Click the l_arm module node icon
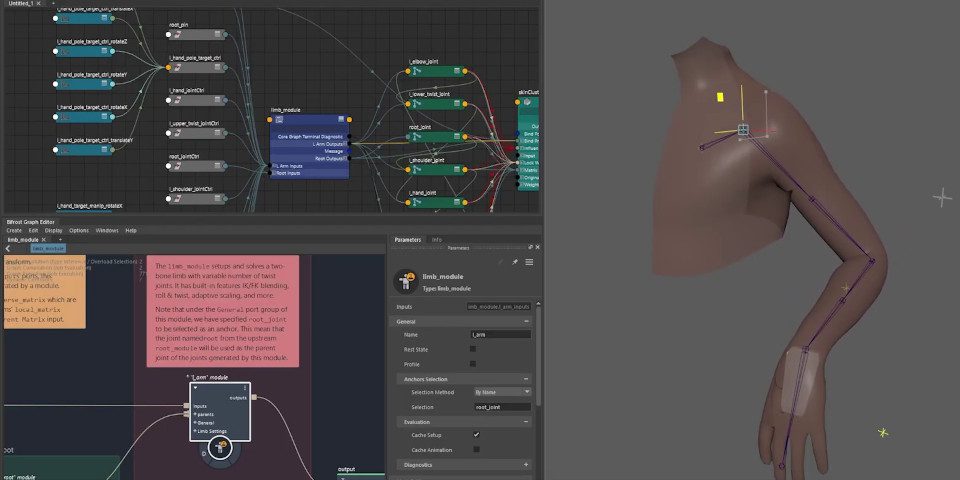Screen dimensions: 960x480 (219, 447)
